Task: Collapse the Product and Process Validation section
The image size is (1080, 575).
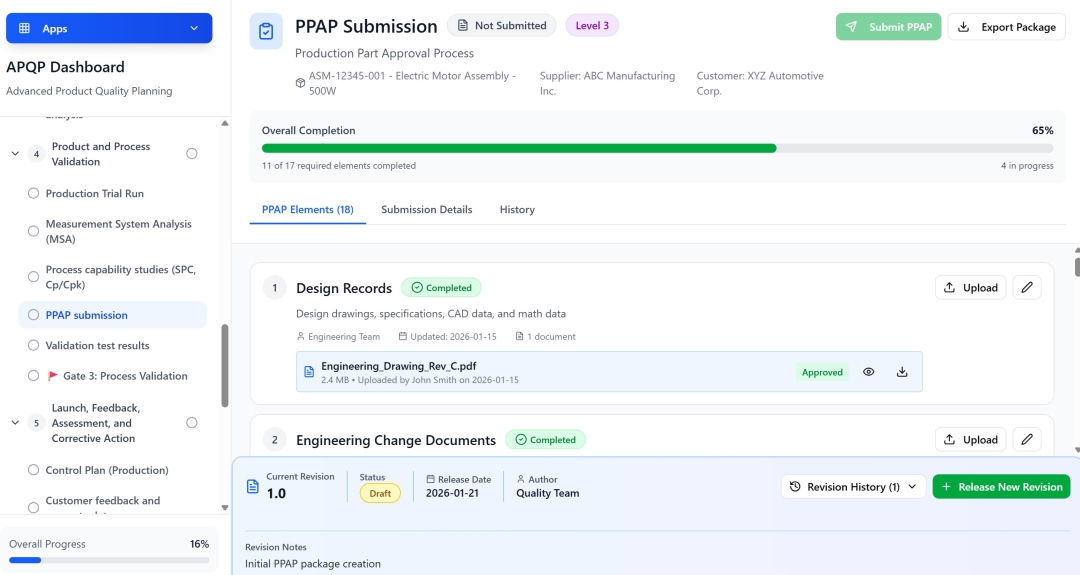Action: point(15,154)
